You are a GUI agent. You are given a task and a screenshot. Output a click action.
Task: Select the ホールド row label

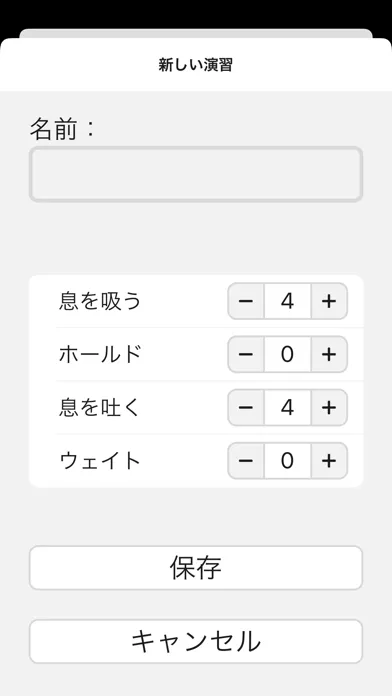[100, 354]
